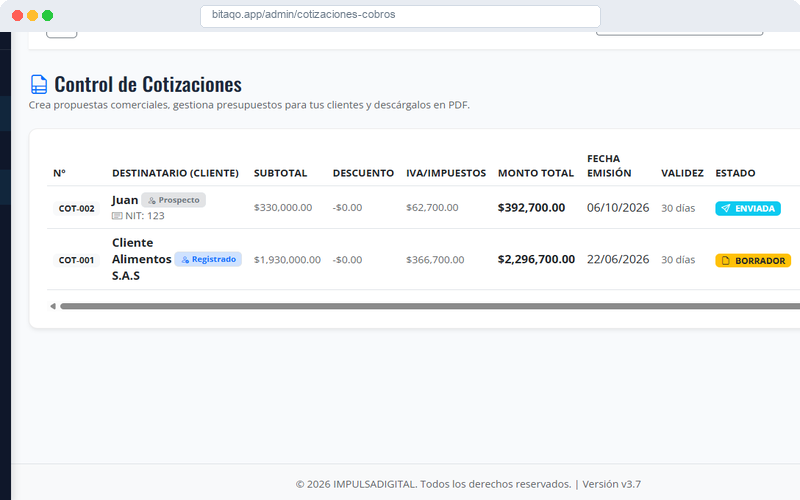This screenshot has height=500, width=800.
Task: Click the total amount $2,296,700.00
Action: (x=536, y=259)
